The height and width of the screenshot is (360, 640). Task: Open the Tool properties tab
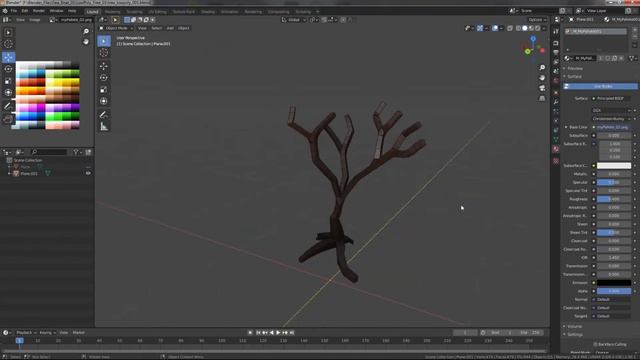click(x=556, y=31)
